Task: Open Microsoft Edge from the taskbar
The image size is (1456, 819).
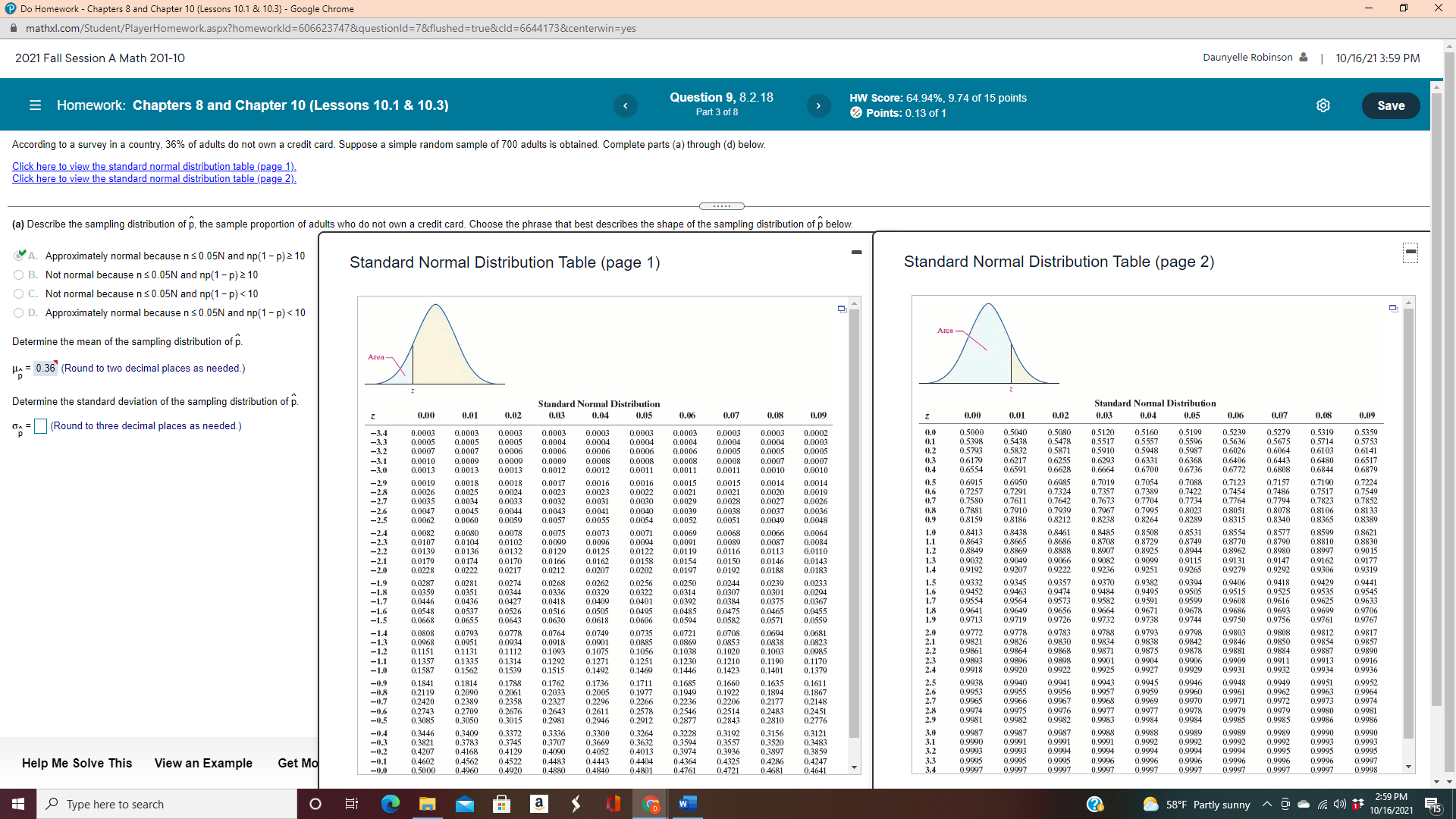Action: pos(390,804)
